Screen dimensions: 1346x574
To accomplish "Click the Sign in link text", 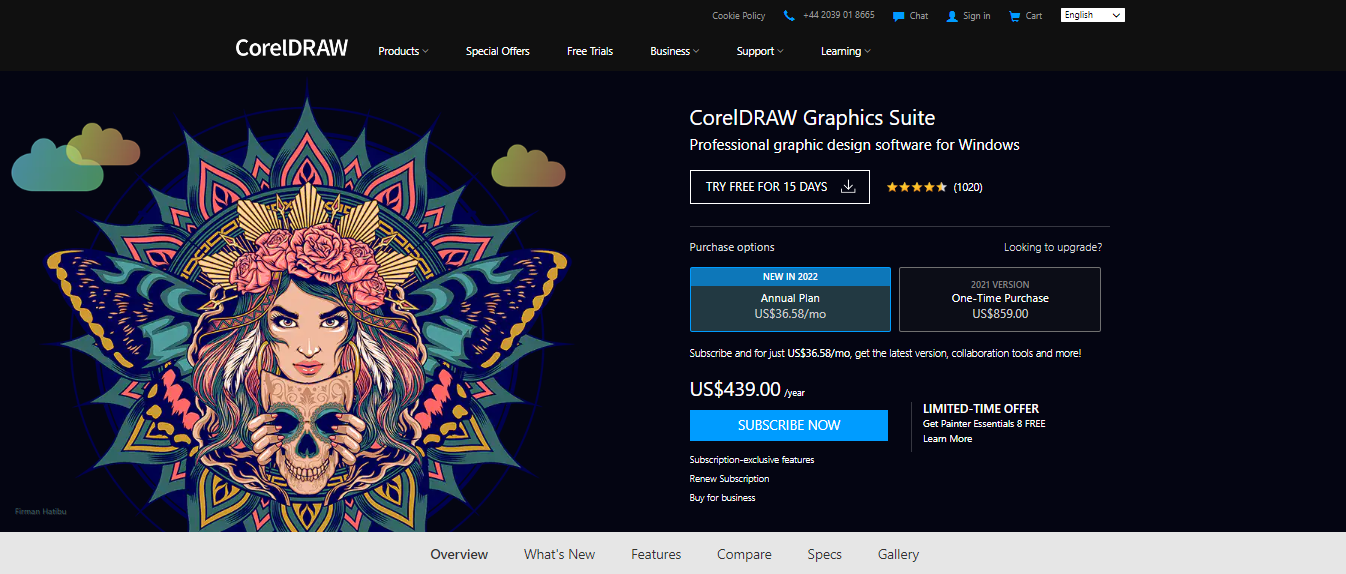I will tap(977, 16).
